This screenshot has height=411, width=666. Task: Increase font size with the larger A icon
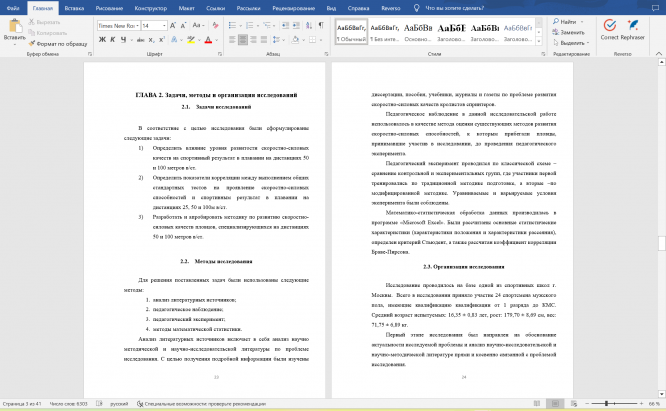click(173, 26)
